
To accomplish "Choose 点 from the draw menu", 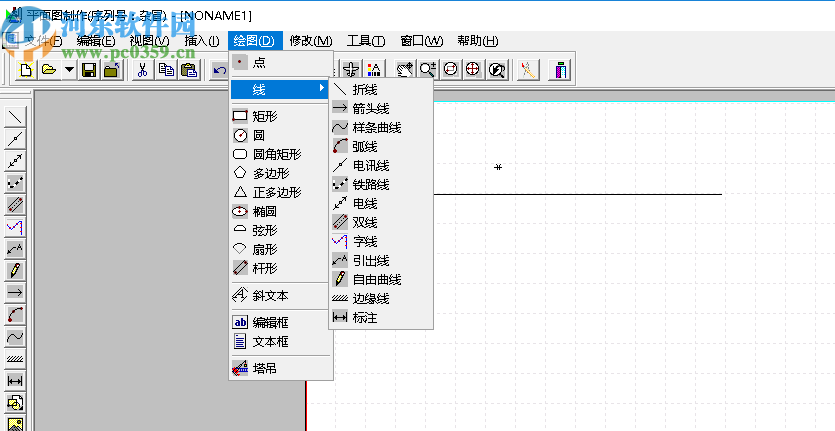I will click(281, 63).
